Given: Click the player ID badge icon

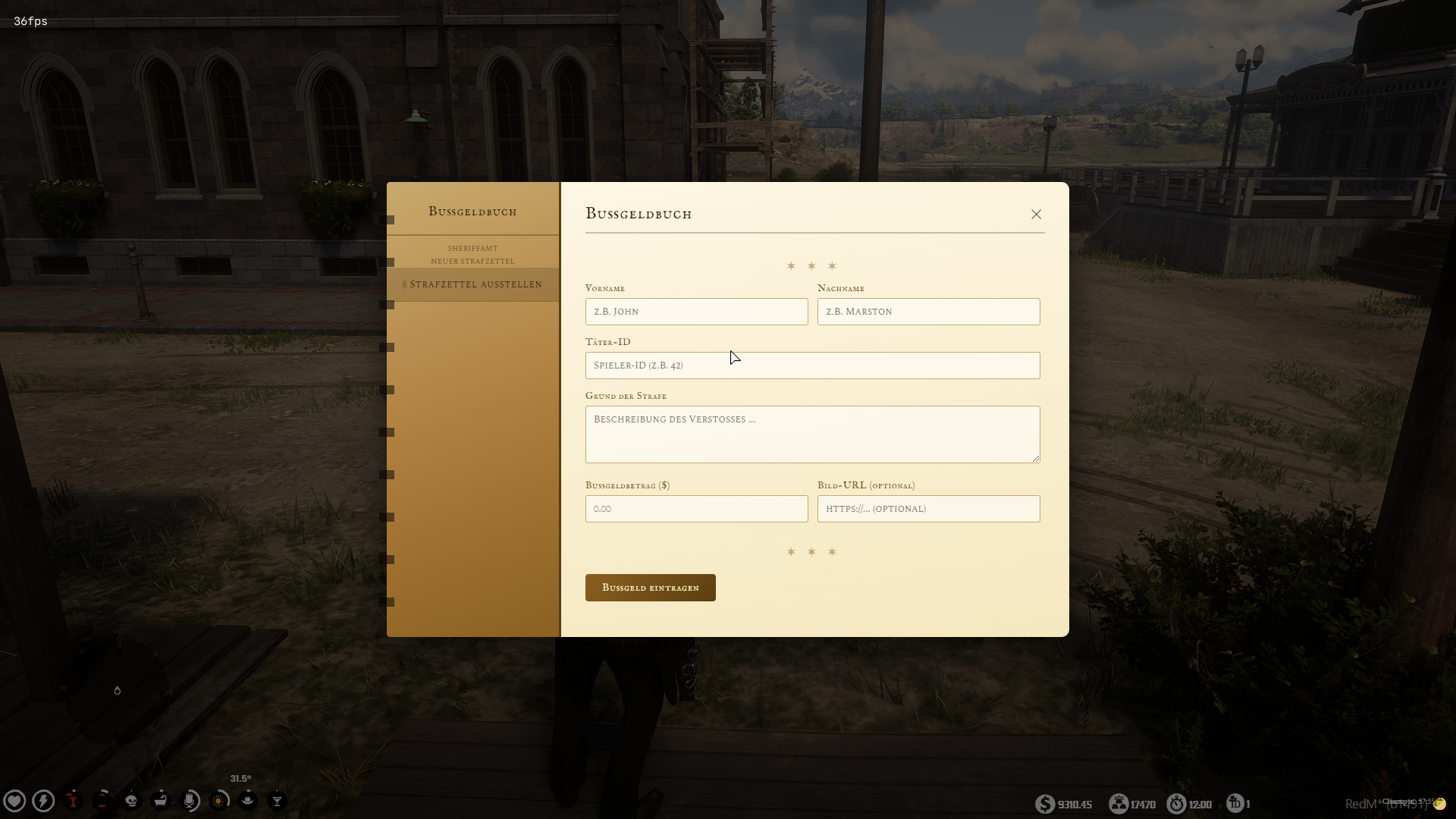Looking at the screenshot, I should [1235, 803].
